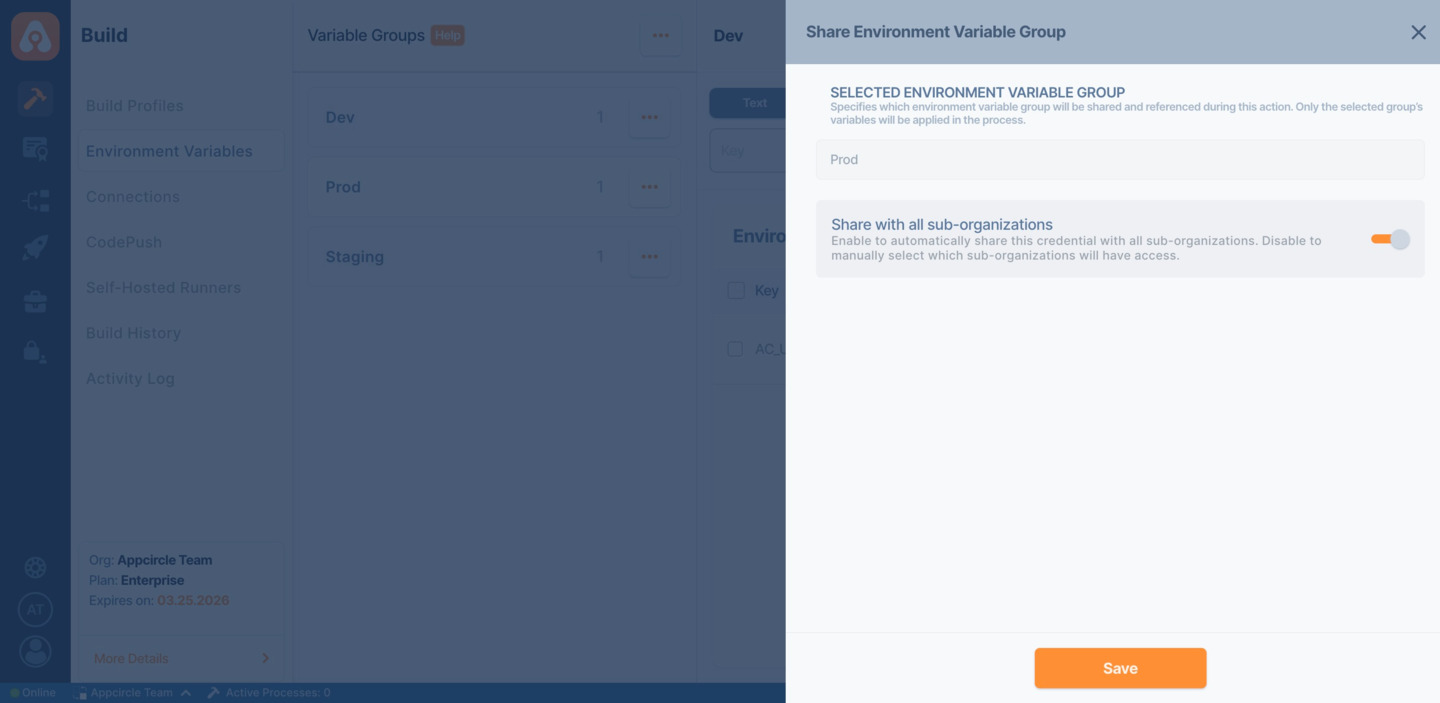Click the signing identities lock icon
The width and height of the screenshot is (1440, 703).
pyautogui.click(x=35, y=351)
